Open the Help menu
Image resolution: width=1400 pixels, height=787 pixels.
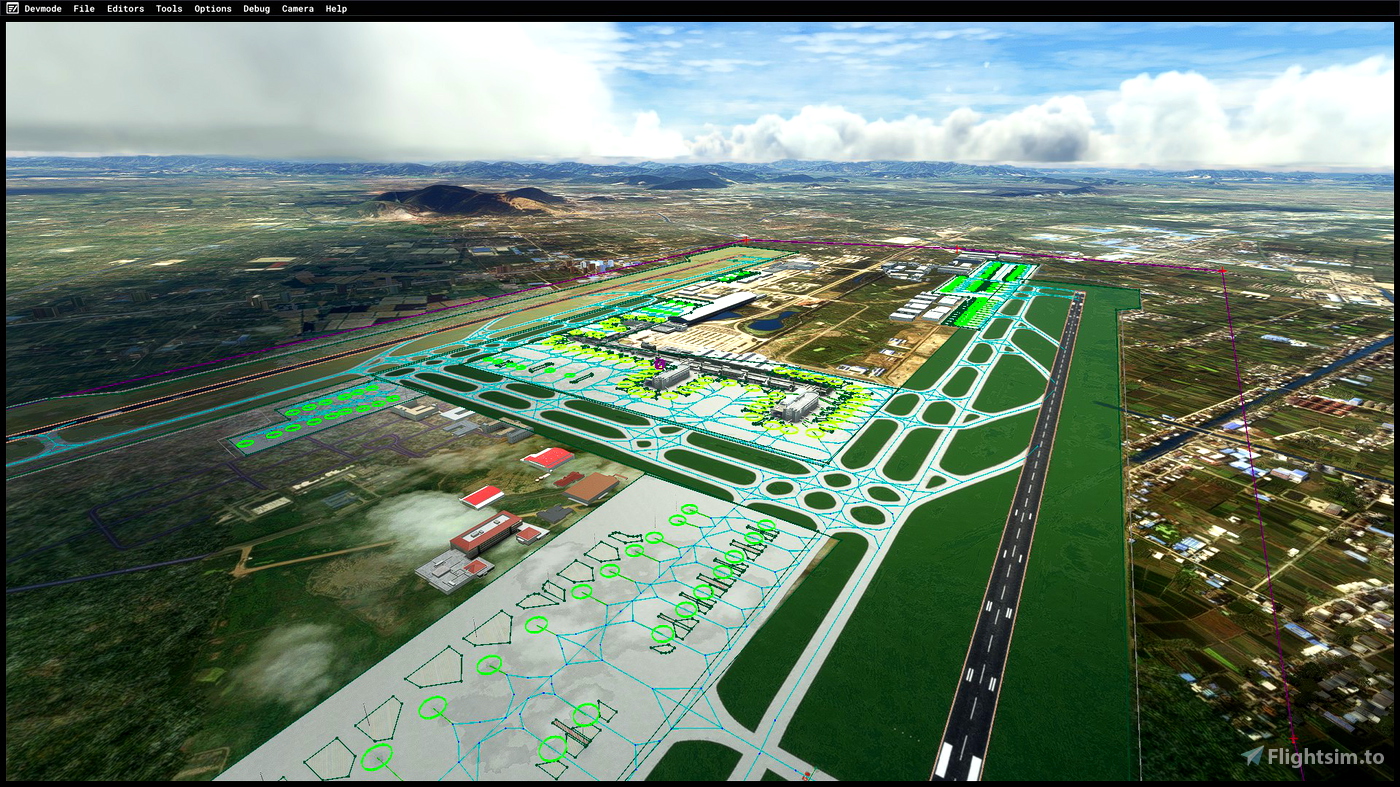coord(335,8)
